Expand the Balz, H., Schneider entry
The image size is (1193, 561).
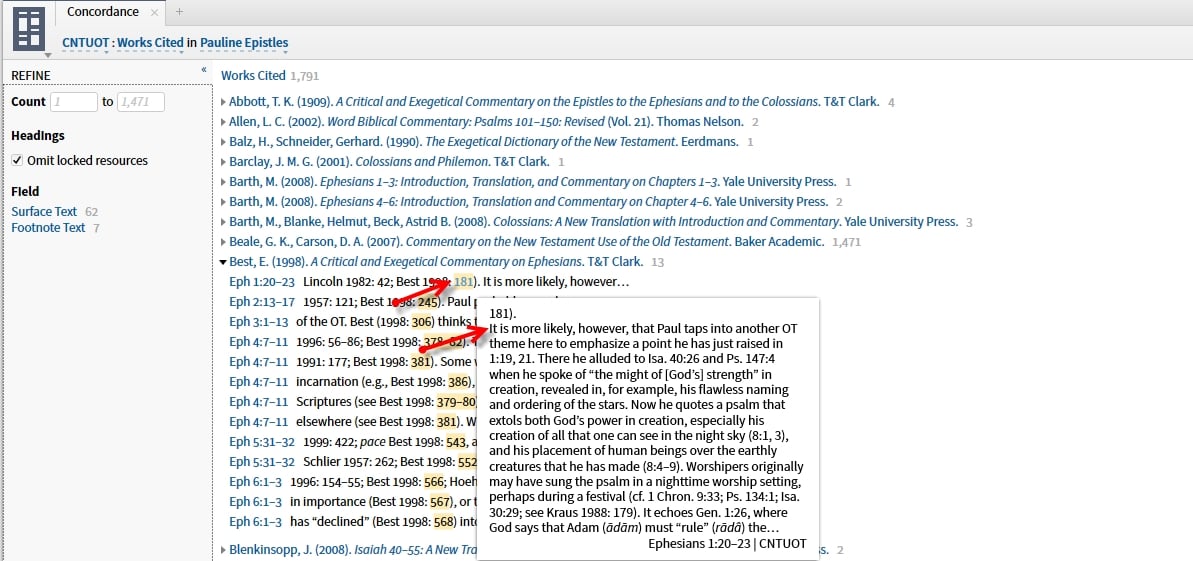tap(223, 142)
